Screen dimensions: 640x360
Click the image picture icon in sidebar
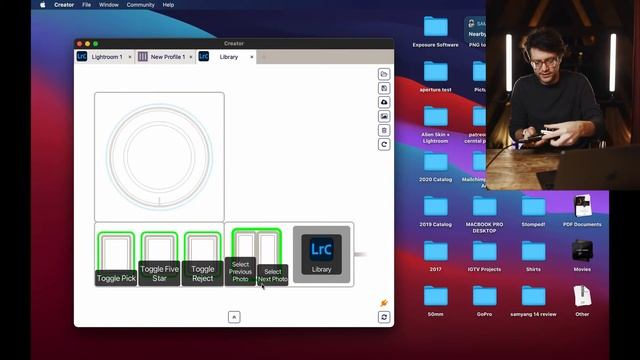pos(384,116)
